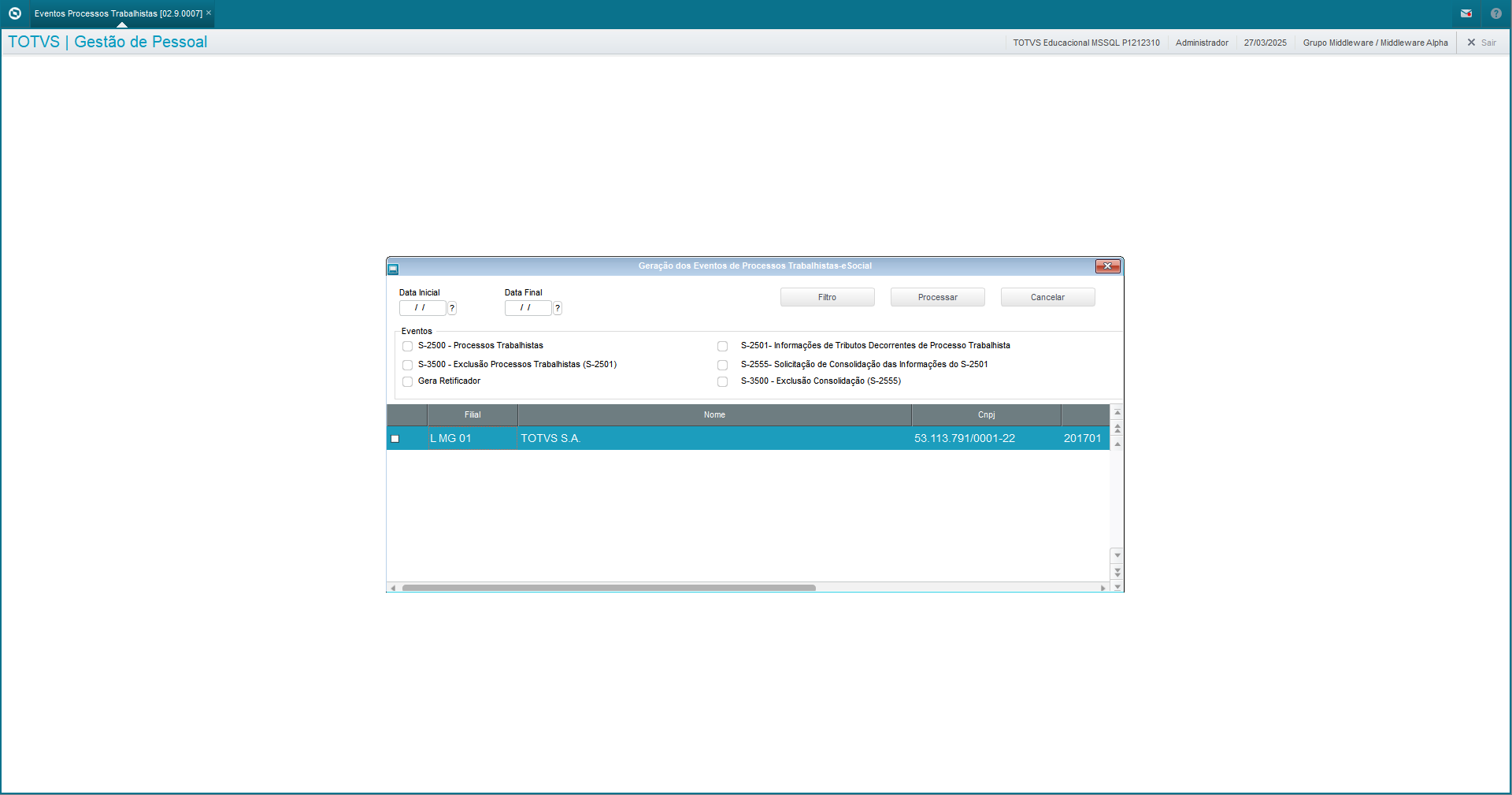Click the TOTVS Educacional MSSQL P1212310 status text
1512x795 pixels.
1086,43
